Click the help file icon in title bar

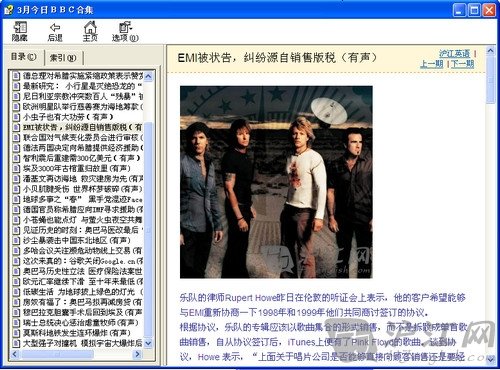(x=9, y=10)
